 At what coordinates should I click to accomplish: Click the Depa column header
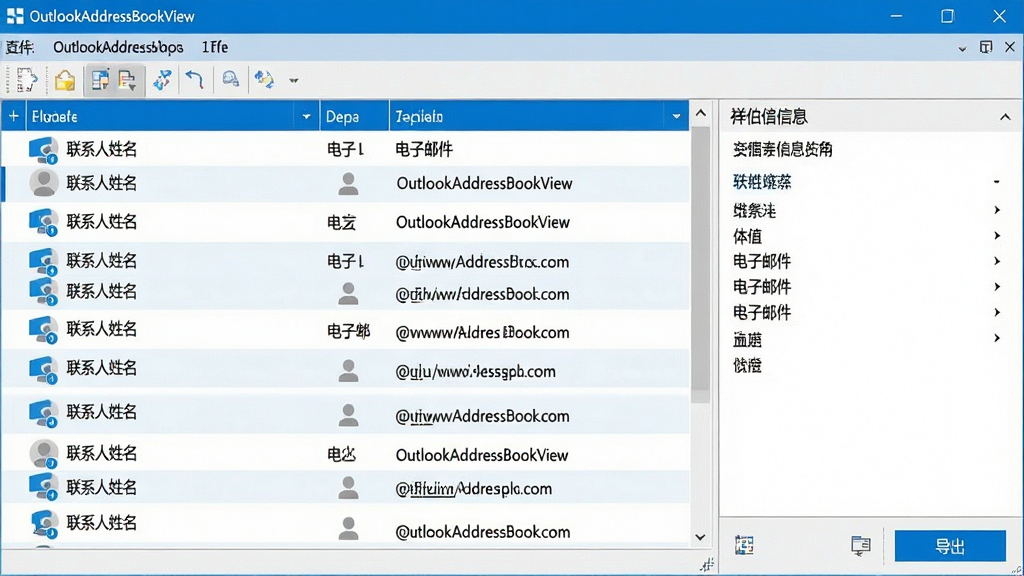354,116
